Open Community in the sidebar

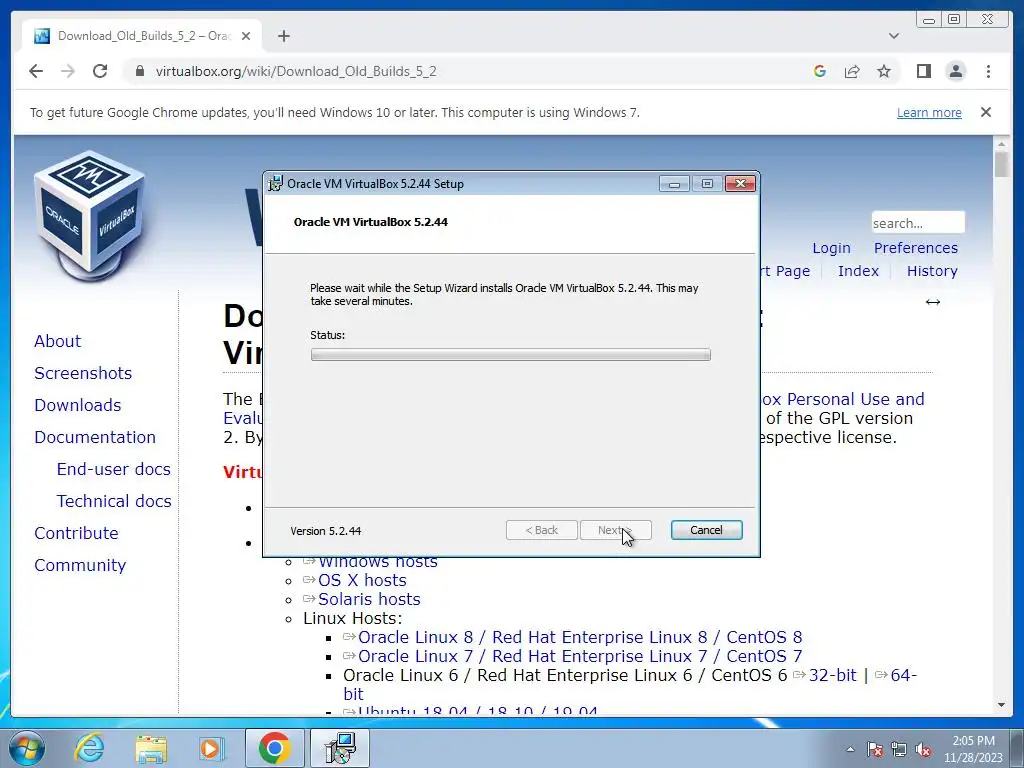point(80,565)
